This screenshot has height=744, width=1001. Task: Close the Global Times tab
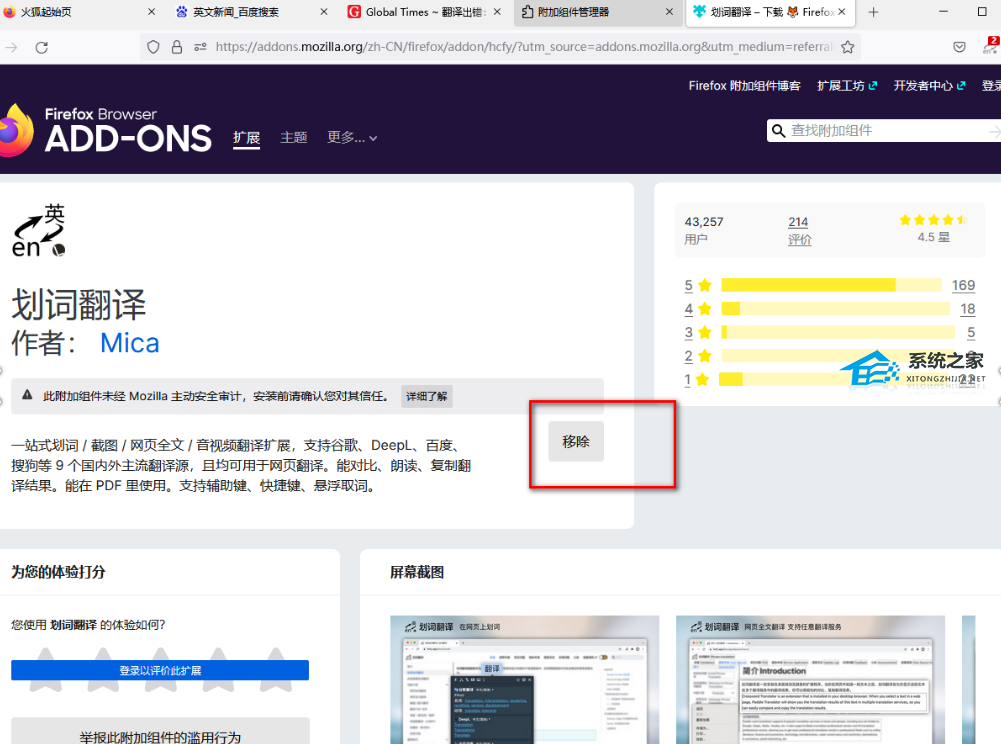coord(497,11)
